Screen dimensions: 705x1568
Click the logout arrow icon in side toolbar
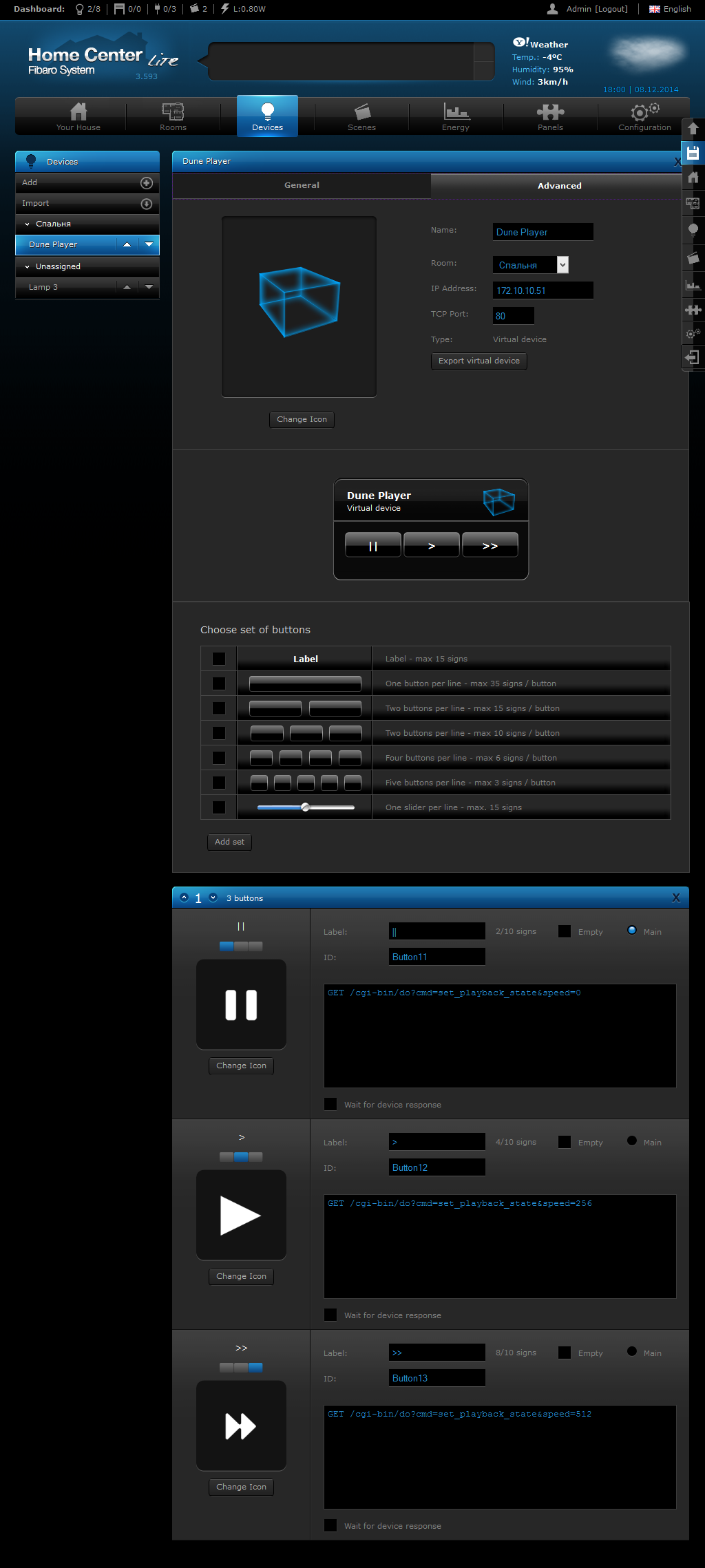pyautogui.click(x=693, y=357)
